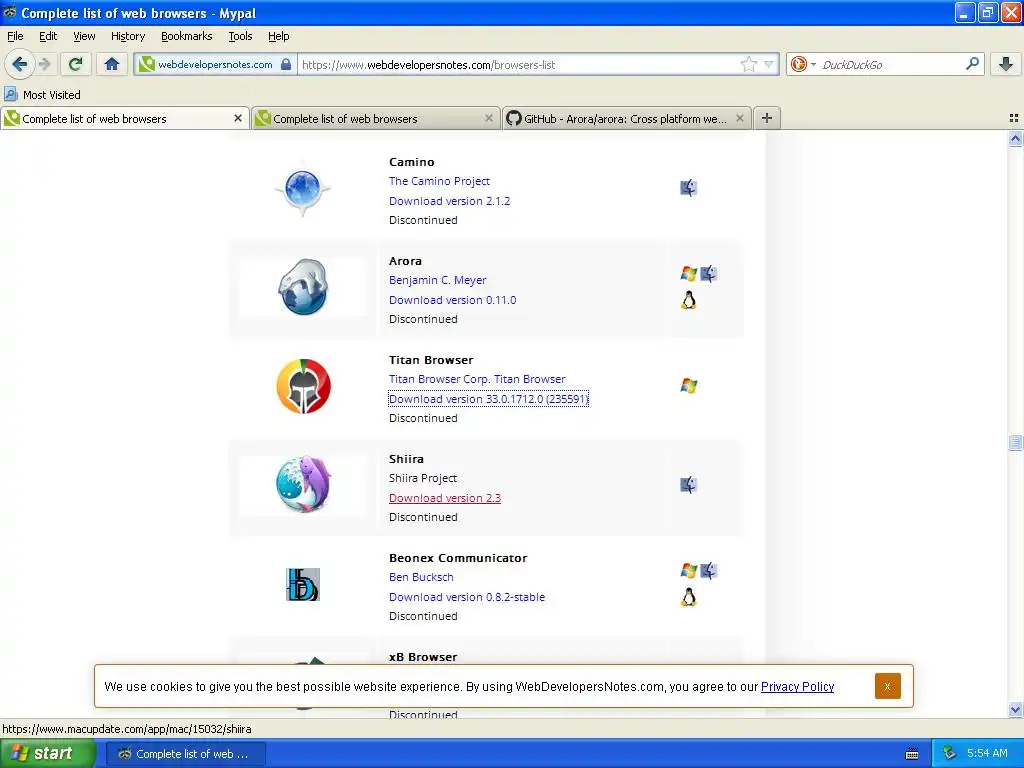Click Shiira Download version 2.3 link

[445, 498]
